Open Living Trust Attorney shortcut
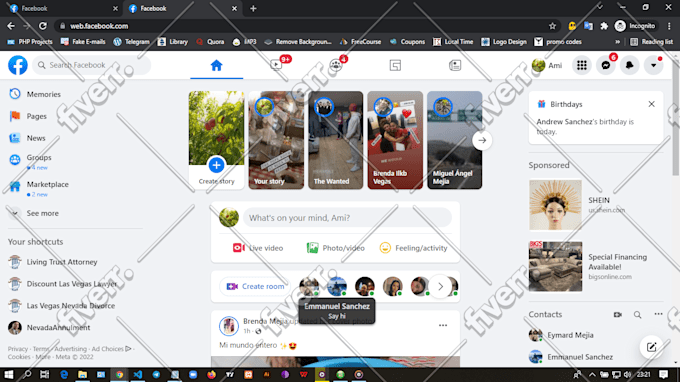Image resolution: width=680 pixels, height=382 pixels. pos(62,262)
